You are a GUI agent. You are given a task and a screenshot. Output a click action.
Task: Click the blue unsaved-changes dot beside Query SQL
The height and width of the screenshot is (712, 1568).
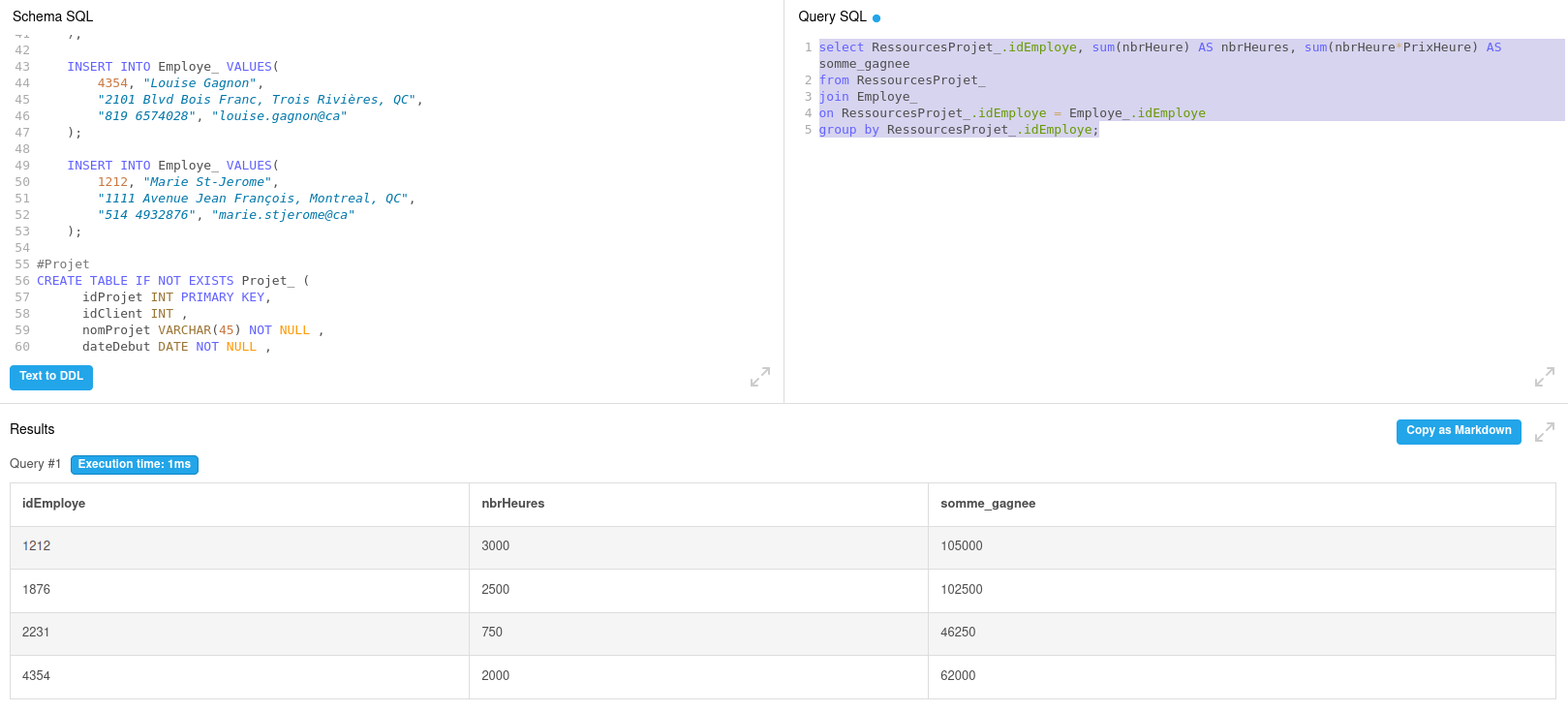point(876,18)
